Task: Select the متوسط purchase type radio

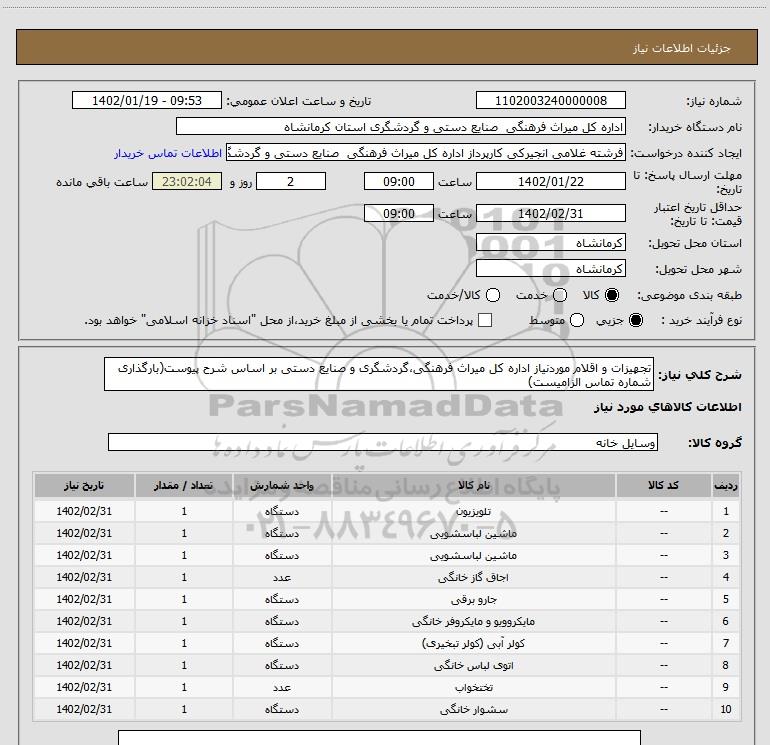Action: 577,320
